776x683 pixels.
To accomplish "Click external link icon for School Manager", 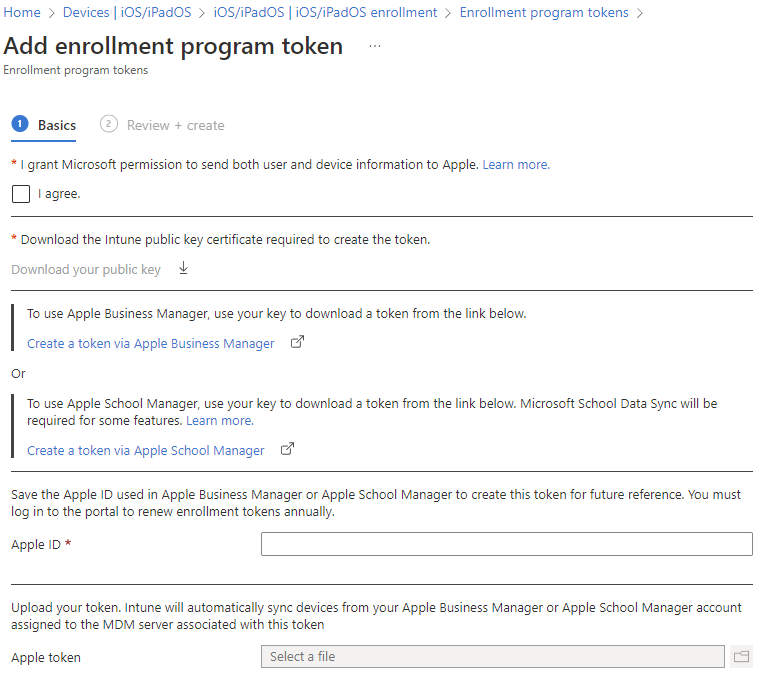I will click(x=287, y=448).
